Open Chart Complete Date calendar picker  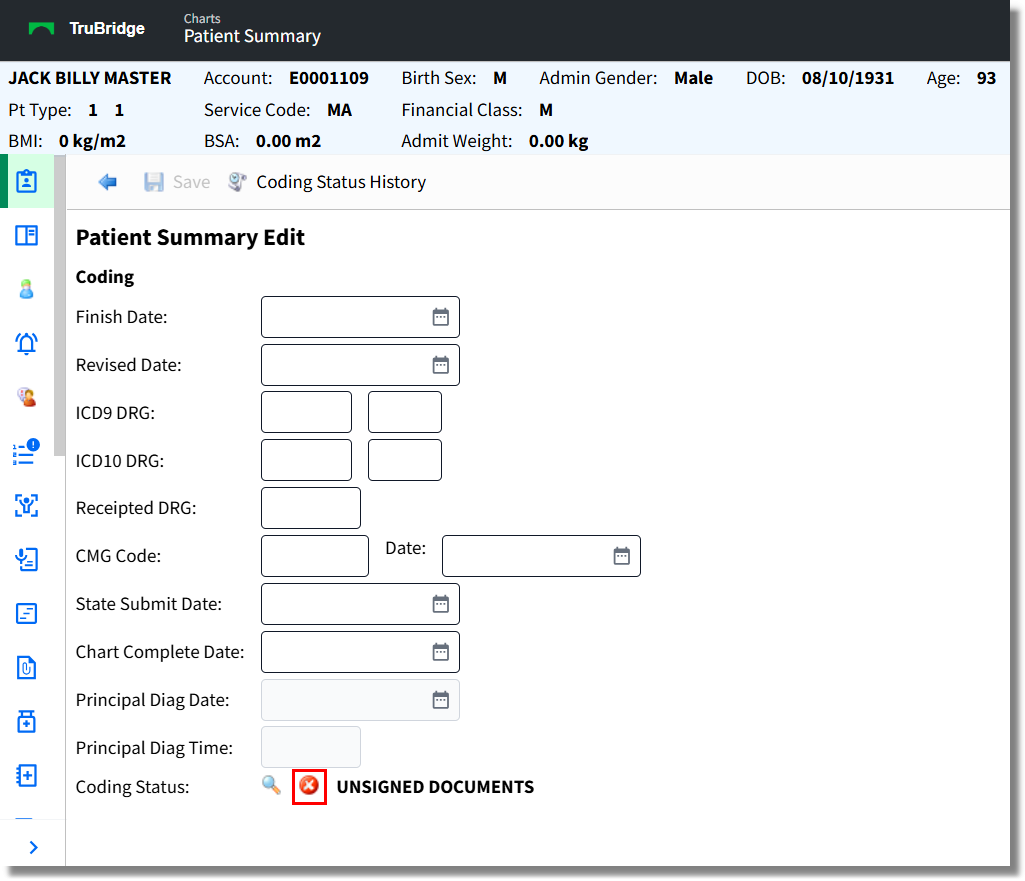tap(441, 652)
